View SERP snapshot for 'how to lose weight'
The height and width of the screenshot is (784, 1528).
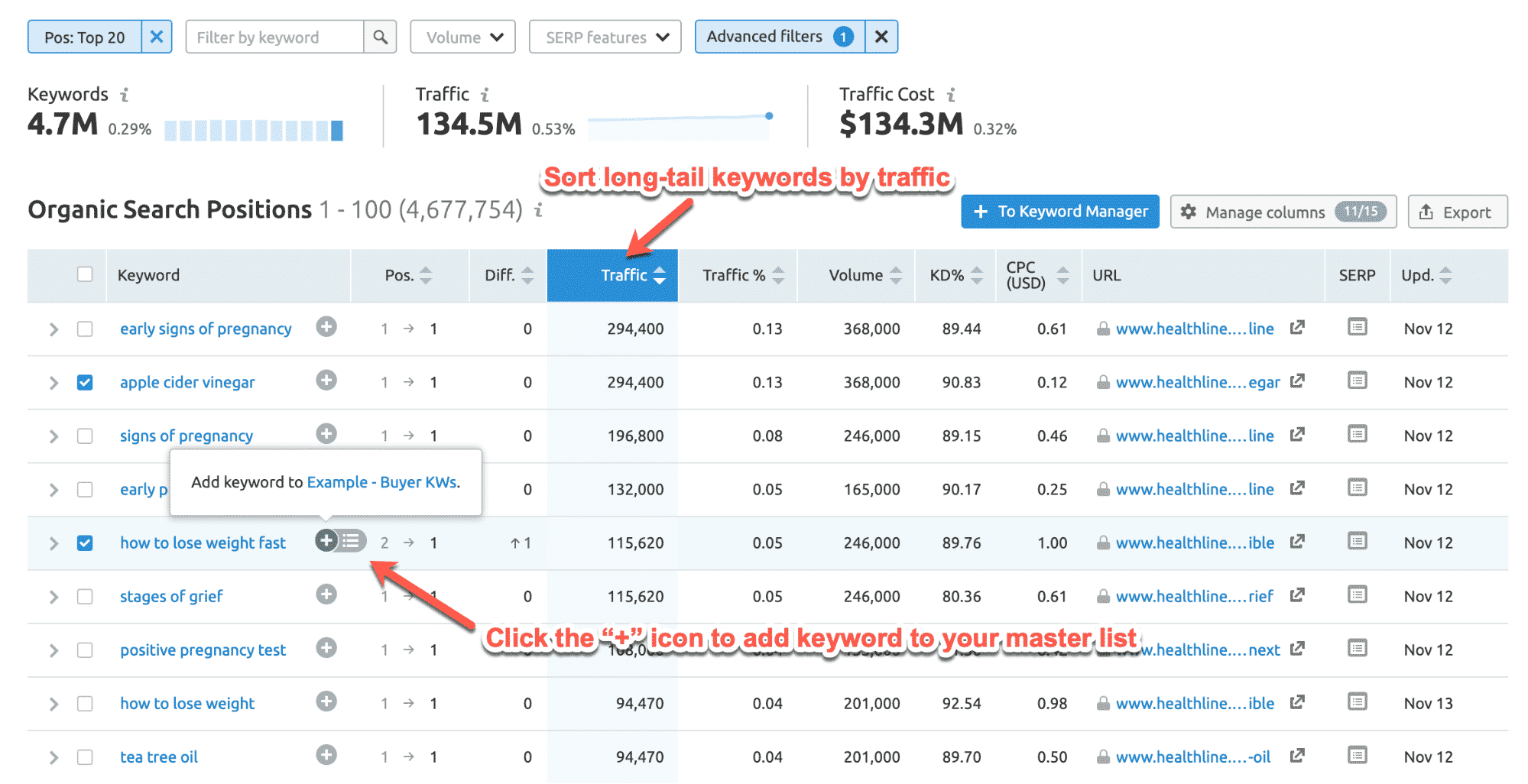click(x=1357, y=701)
